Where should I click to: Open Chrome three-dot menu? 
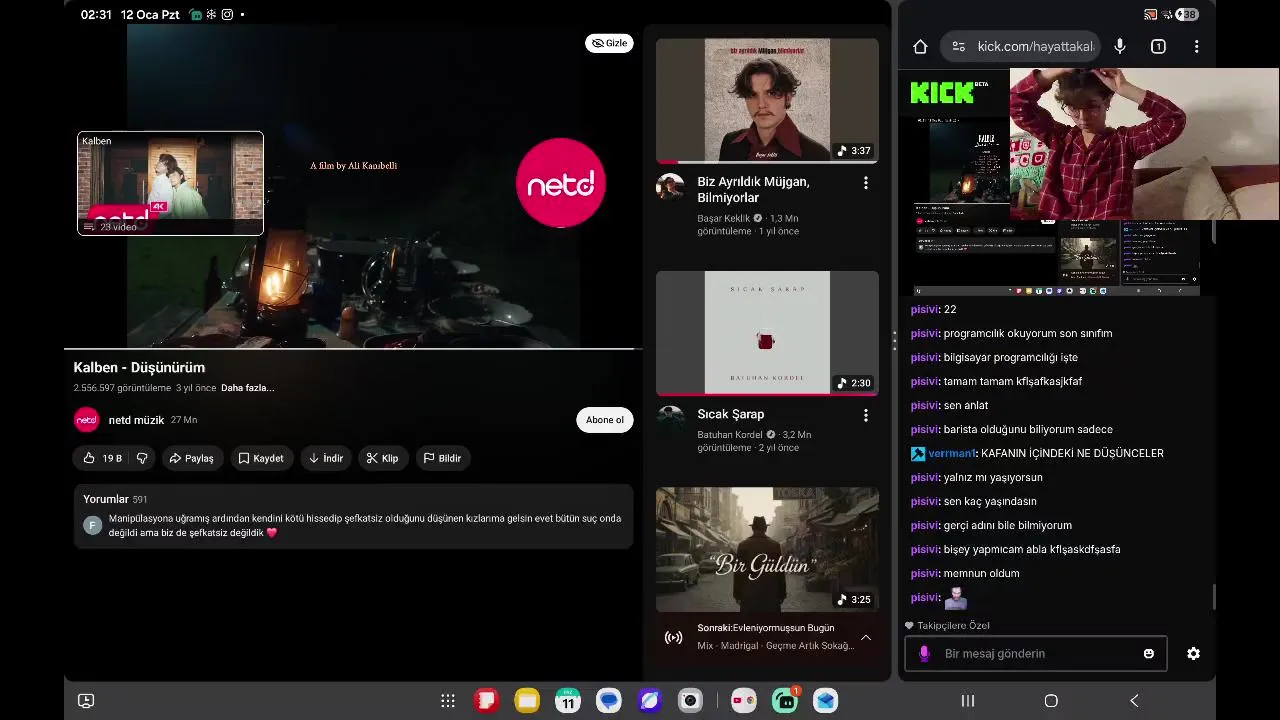(1196, 46)
